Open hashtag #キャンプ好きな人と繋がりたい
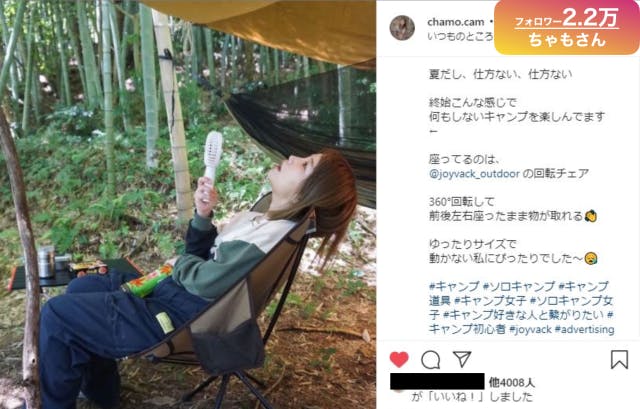 coord(524,315)
